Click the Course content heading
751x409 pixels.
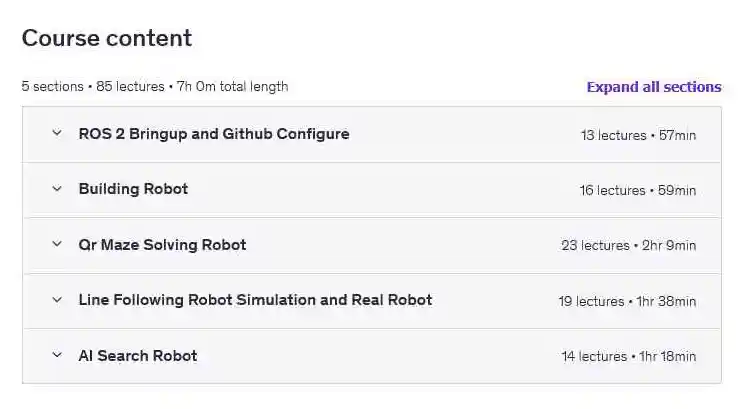coord(107,39)
